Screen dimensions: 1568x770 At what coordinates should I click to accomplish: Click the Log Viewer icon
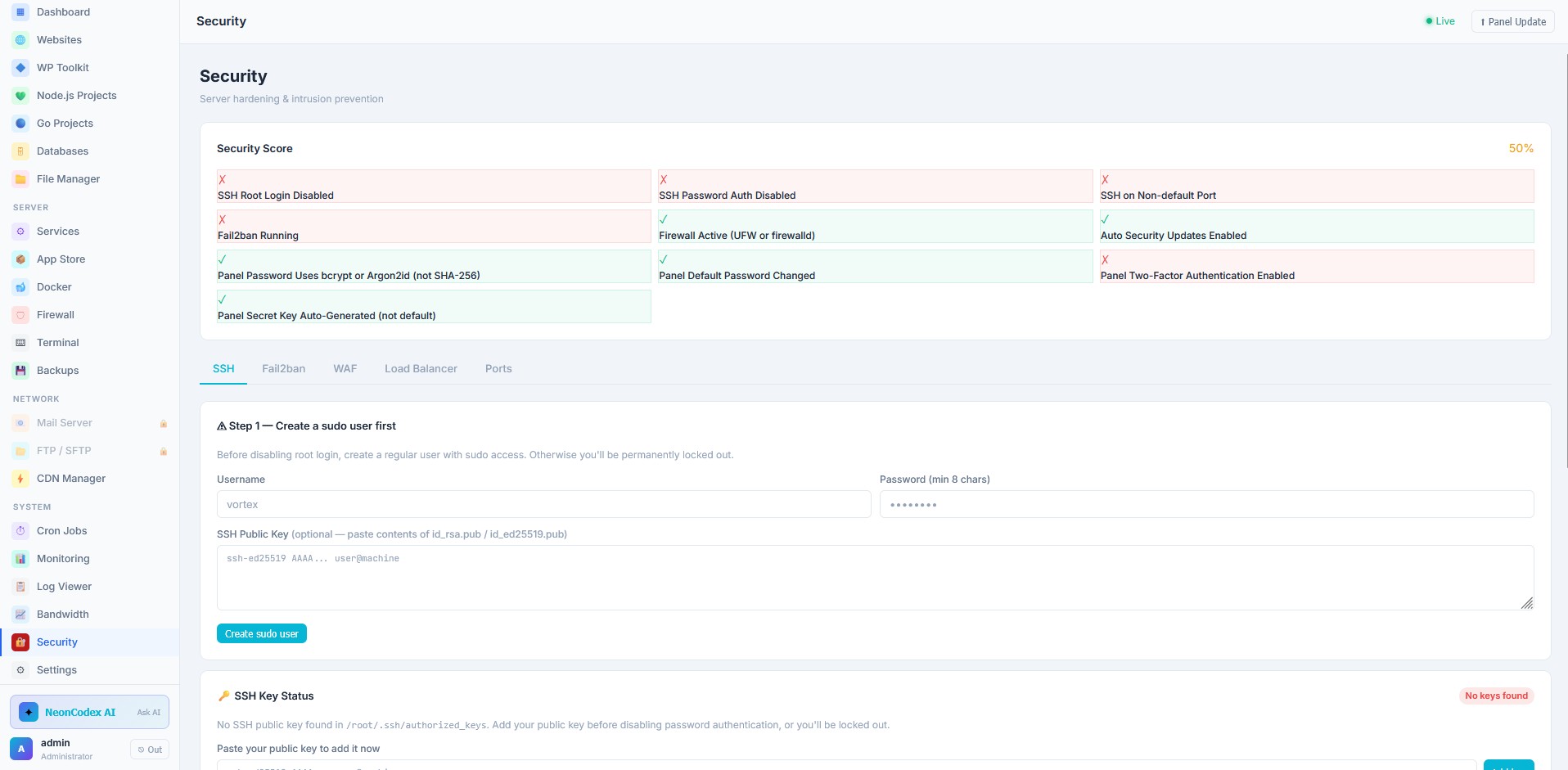pos(20,587)
